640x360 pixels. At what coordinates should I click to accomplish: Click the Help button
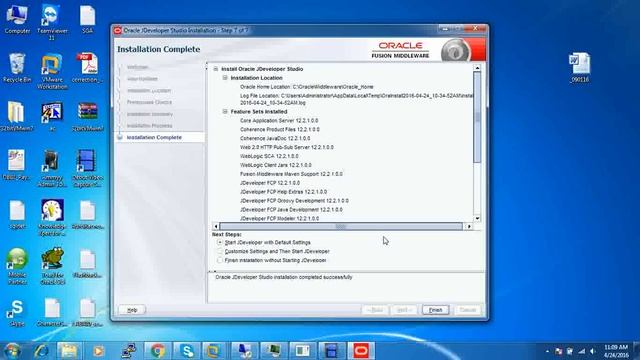click(x=132, y=310)
